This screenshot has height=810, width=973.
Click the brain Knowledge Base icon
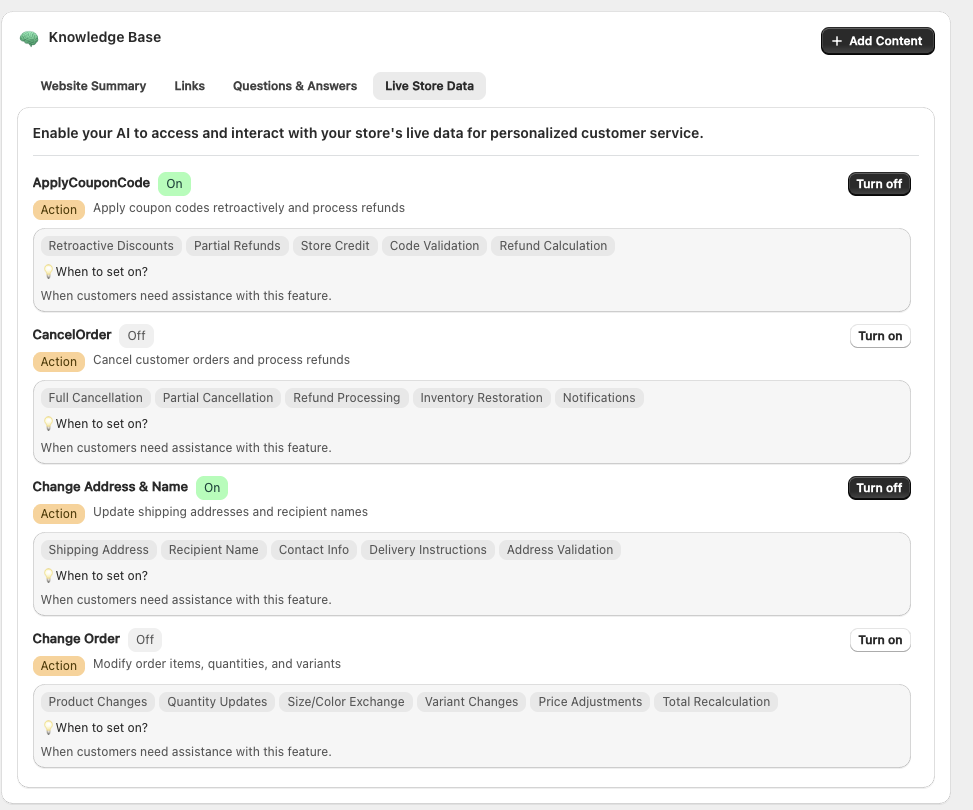point(29,38)
